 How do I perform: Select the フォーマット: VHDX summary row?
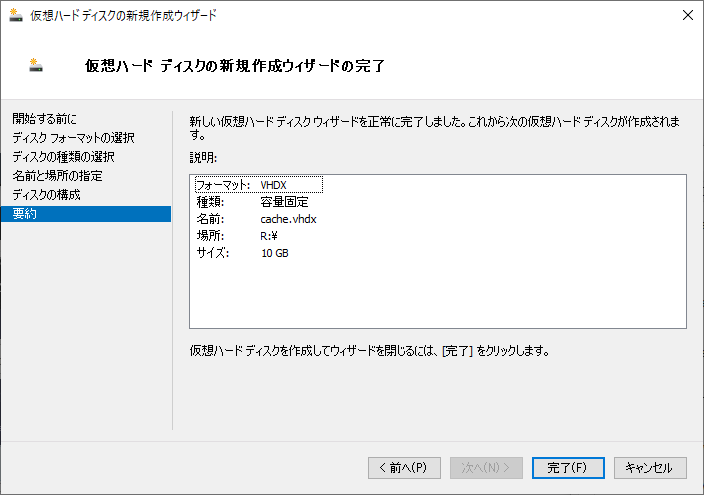pos(259,185)
